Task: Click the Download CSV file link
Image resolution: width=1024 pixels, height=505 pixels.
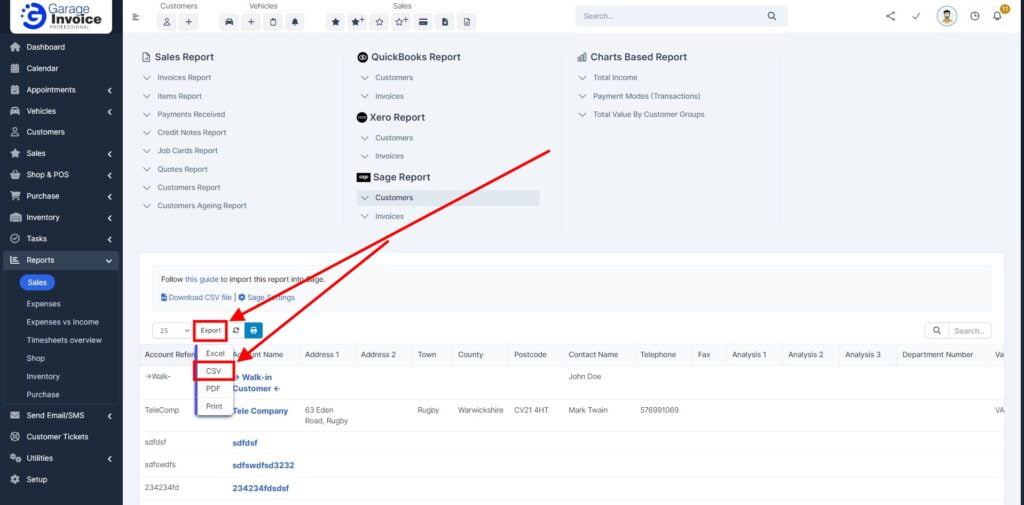Action: pyautogui.click(x=197, y=297)
